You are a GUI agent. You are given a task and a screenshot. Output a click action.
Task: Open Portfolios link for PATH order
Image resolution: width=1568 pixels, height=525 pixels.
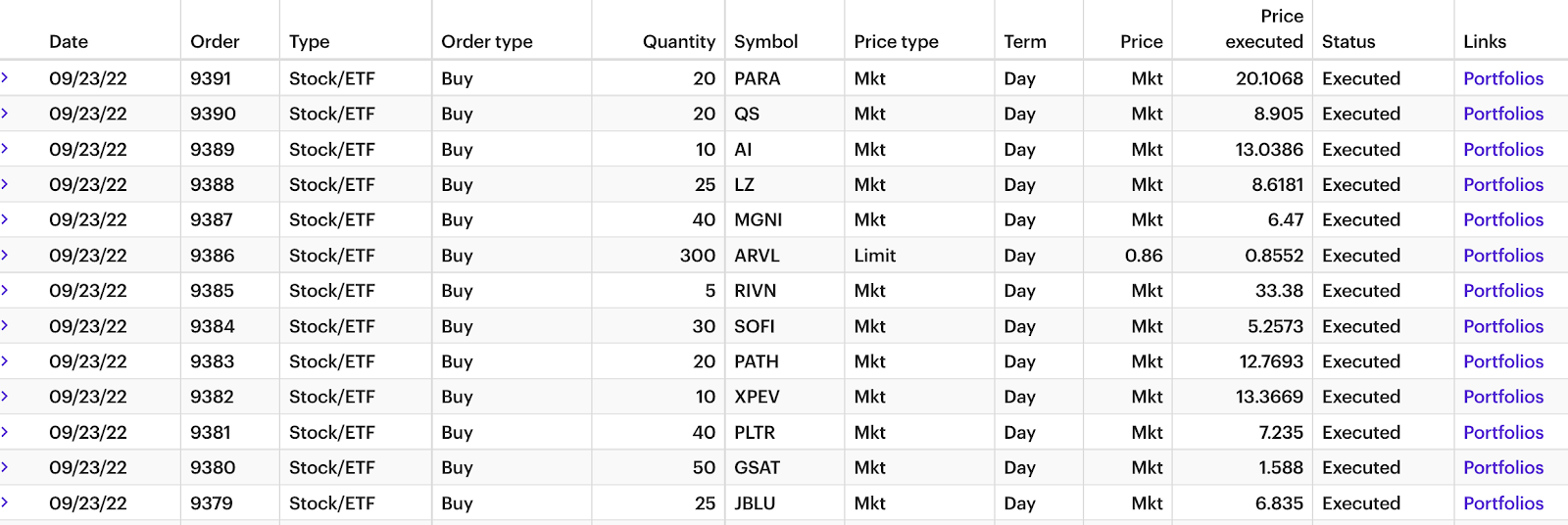[x=1503, y=361]
